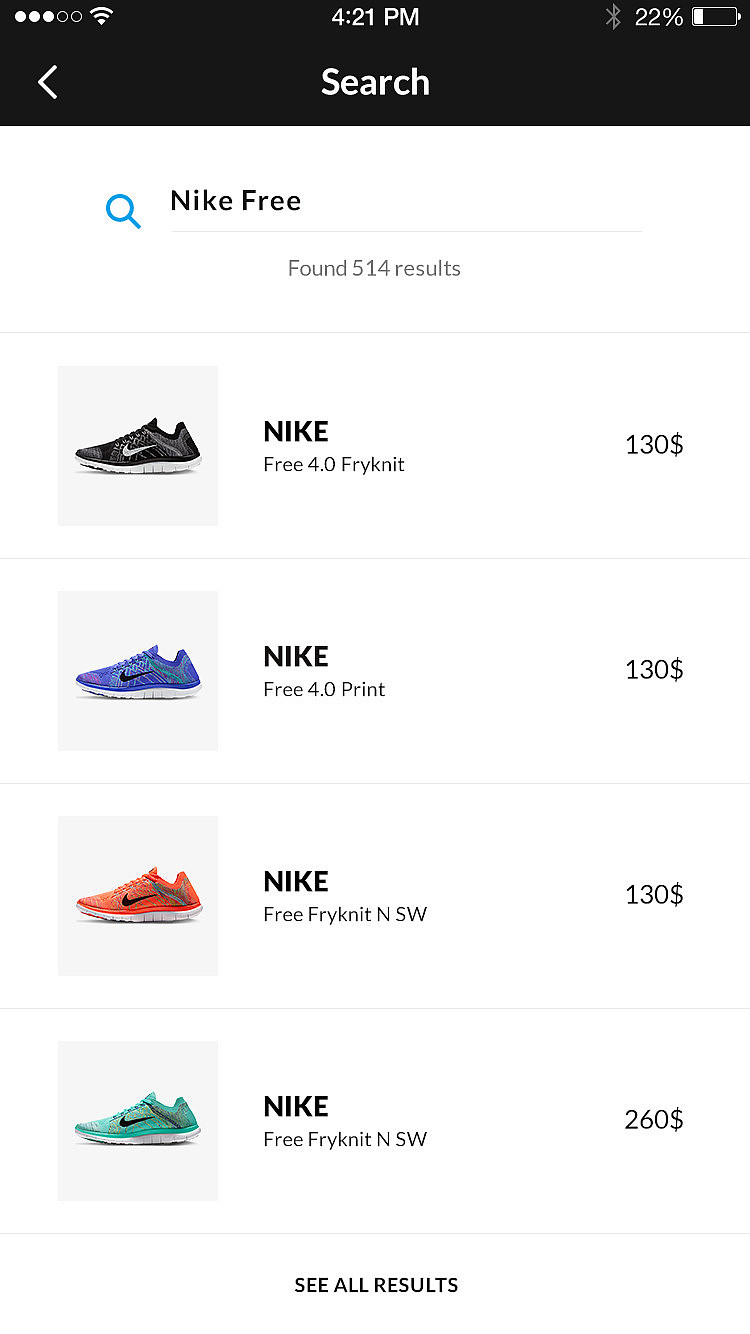Tap the Wi-Fi status icon
Image resolution: width=750 pixels, height=1334 pixels.
[x=101, y=16]
